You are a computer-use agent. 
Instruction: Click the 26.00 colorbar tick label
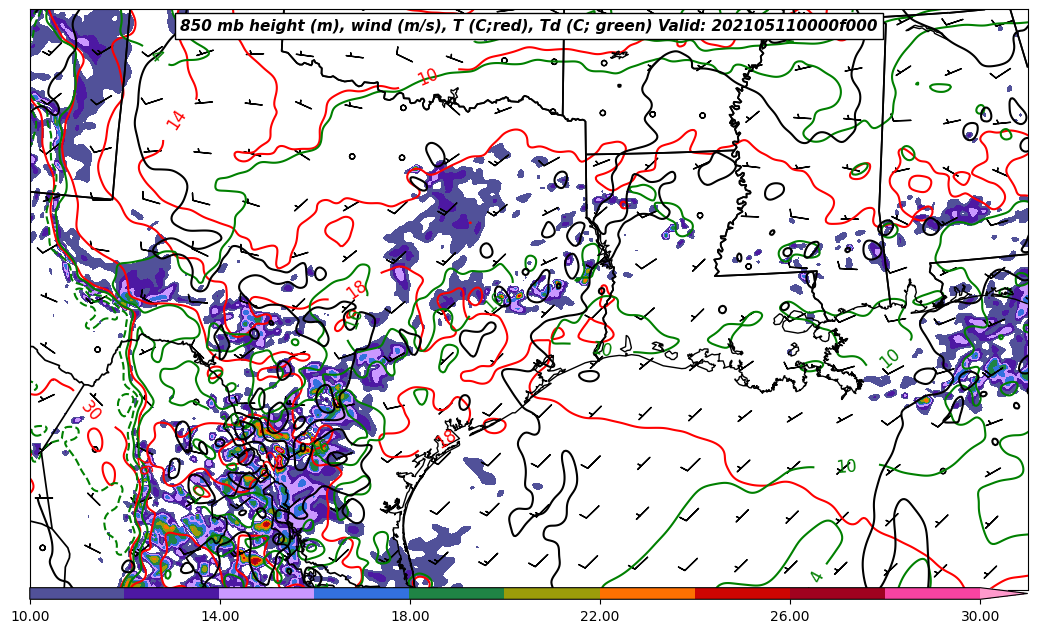point(790,616)
